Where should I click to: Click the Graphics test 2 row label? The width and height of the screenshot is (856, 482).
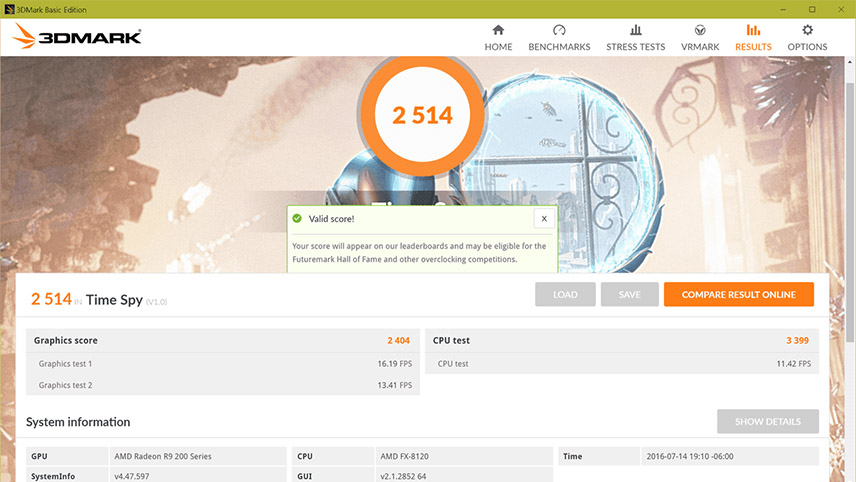point(66,385)
